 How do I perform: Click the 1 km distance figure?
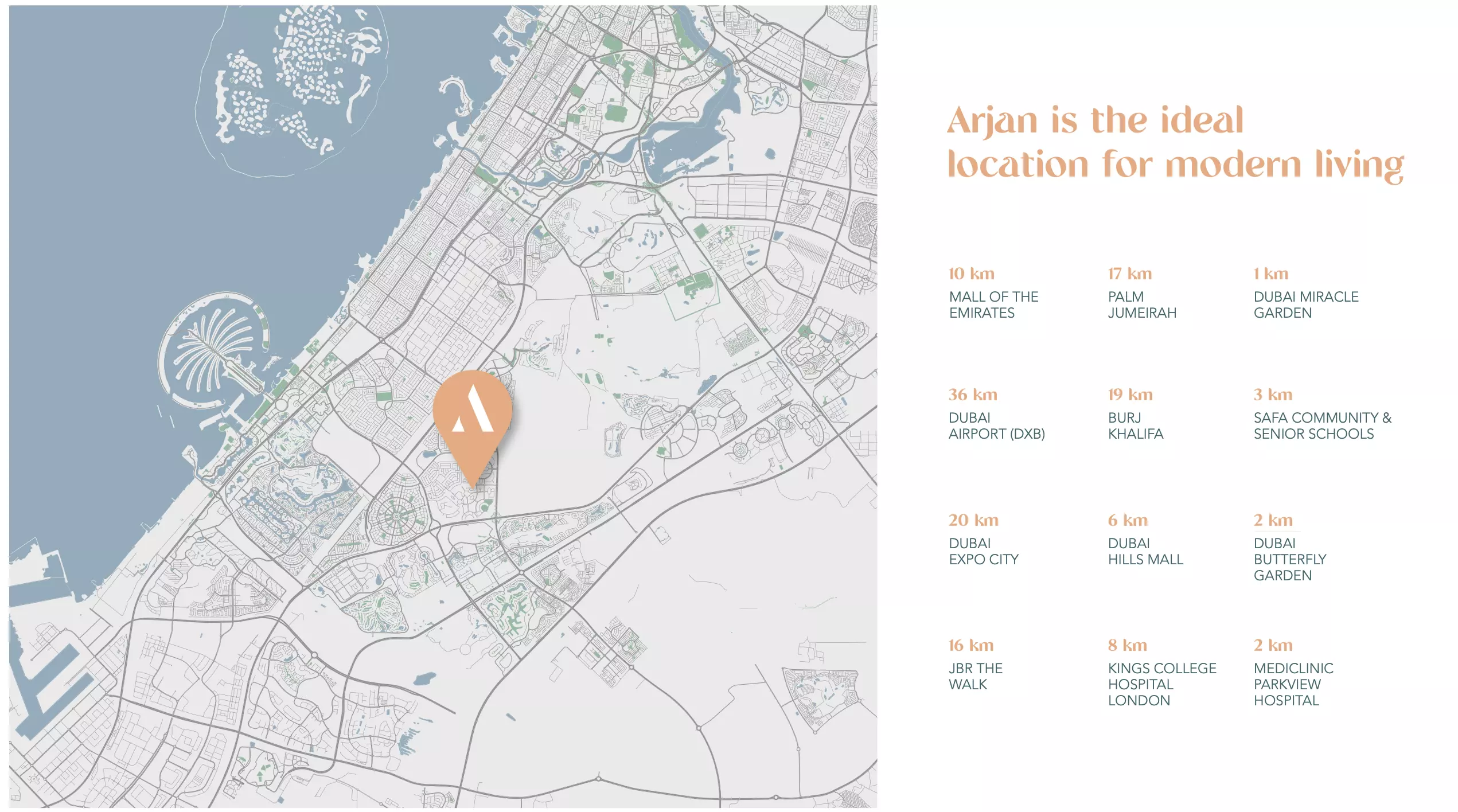pyautogui.click(x=1270, y=274)
